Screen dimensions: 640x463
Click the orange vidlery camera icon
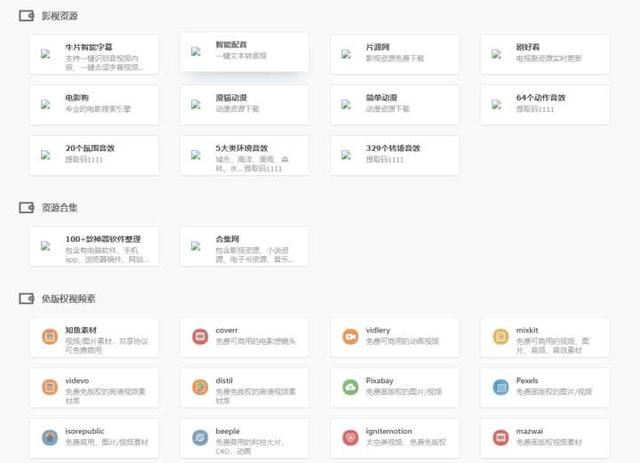click(350, 336)
